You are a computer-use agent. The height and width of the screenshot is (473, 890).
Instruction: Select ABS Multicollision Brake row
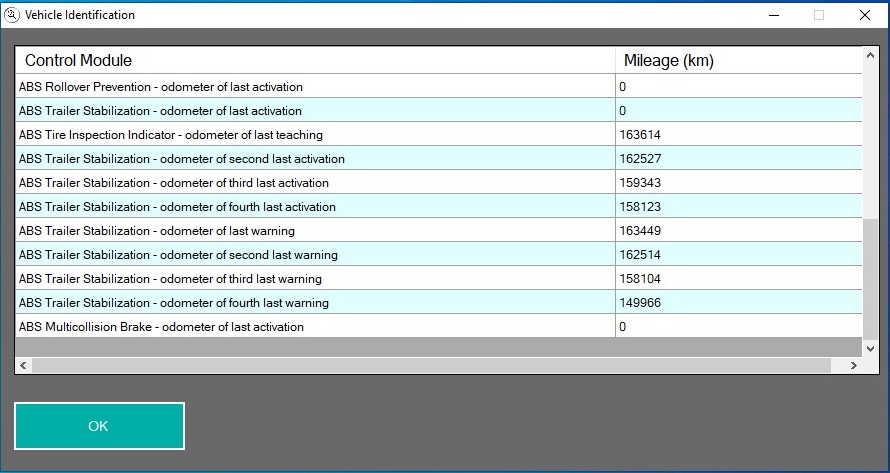pyautogui.click(x=439, y=327)
